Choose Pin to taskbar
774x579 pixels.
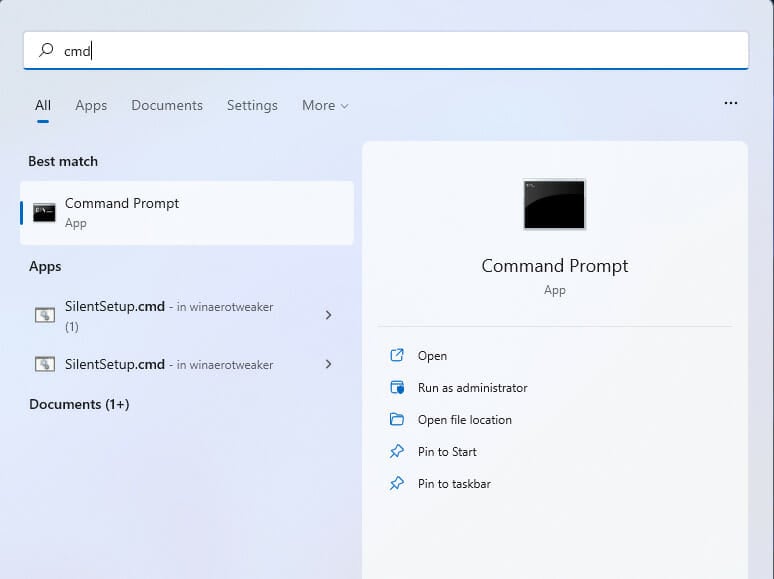pos(454,484)
